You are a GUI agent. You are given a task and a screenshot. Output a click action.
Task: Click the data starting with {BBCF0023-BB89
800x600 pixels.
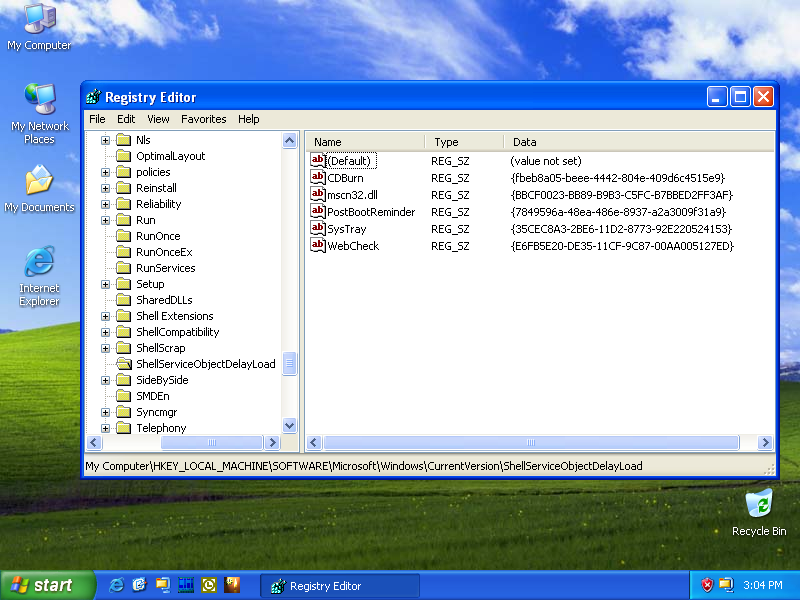[x=621, y=195]
